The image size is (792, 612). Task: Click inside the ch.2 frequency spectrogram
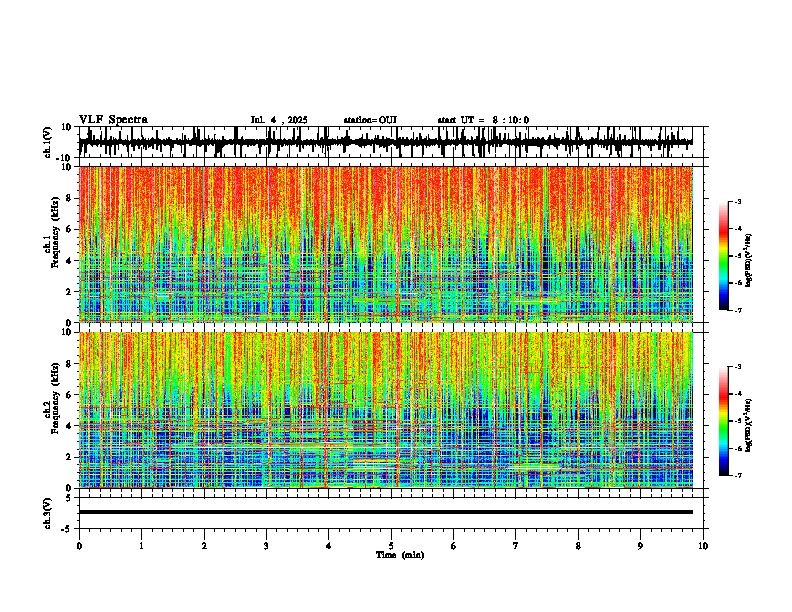386,410
